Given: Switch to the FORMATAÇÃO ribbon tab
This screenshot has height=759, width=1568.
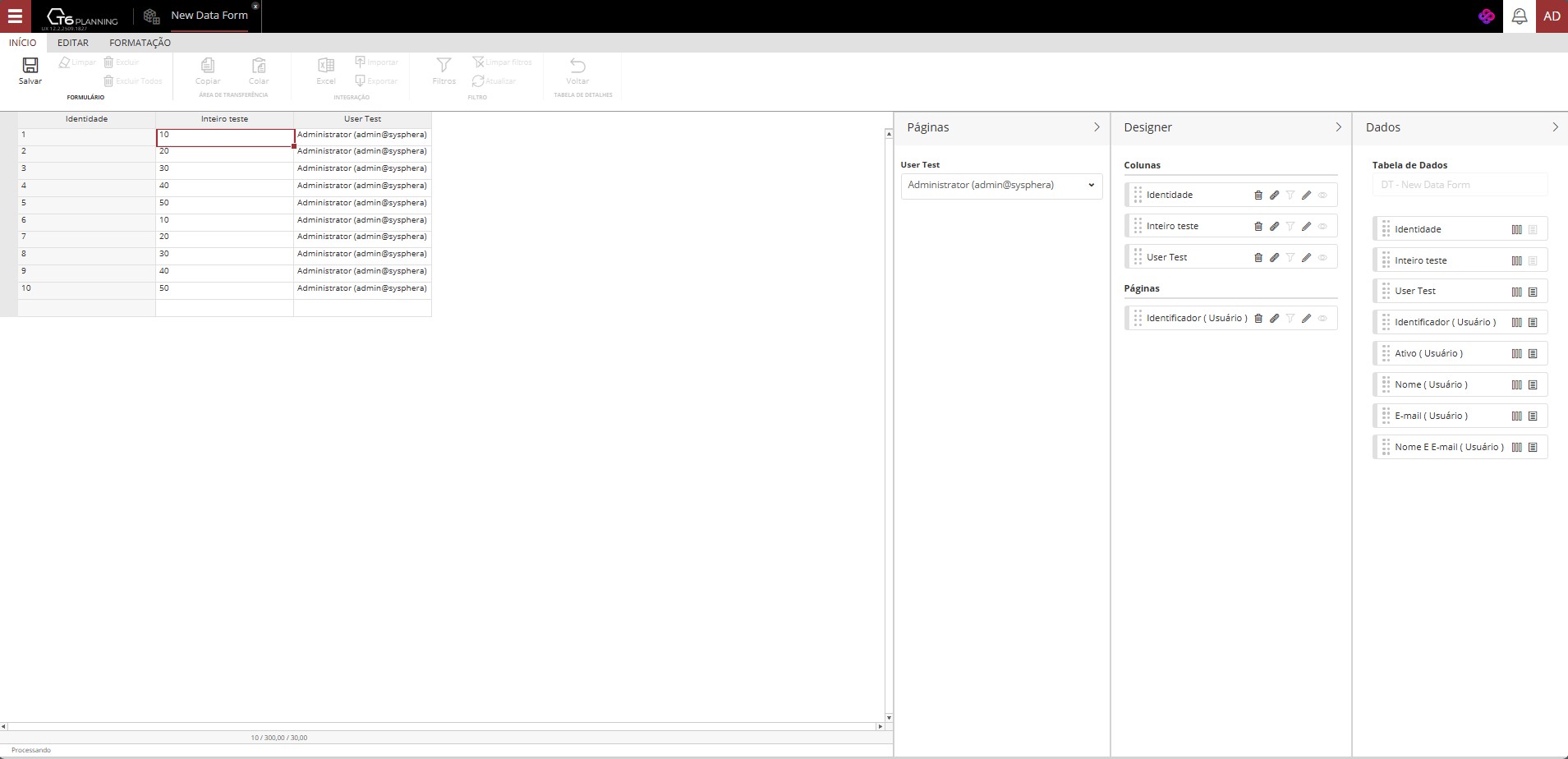Looking at the screenshot, I should (x=140, y=43).
